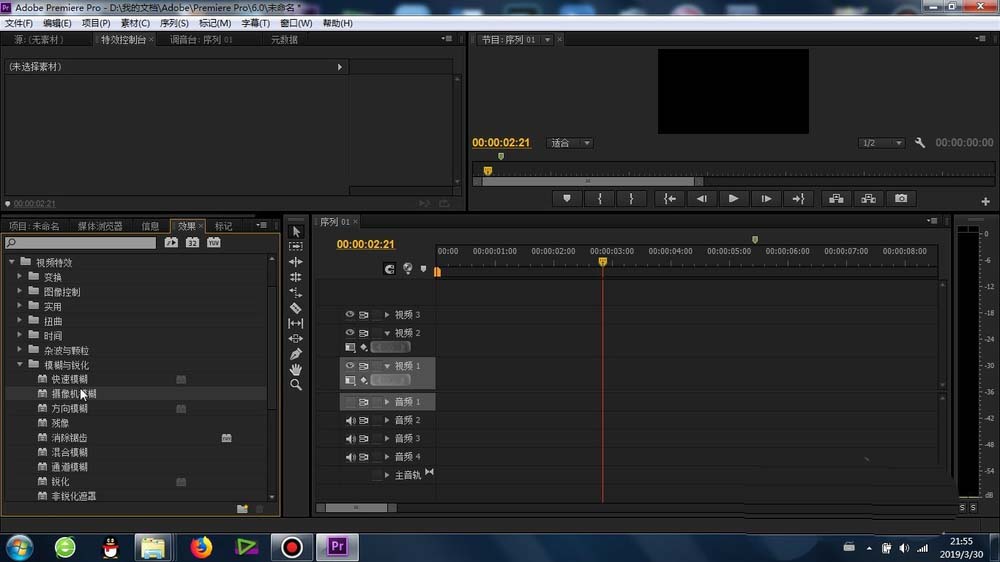The image size is (1000, 562).
Task: Mute speaker toggle for 音频 4 track
Action: point(350,457)
